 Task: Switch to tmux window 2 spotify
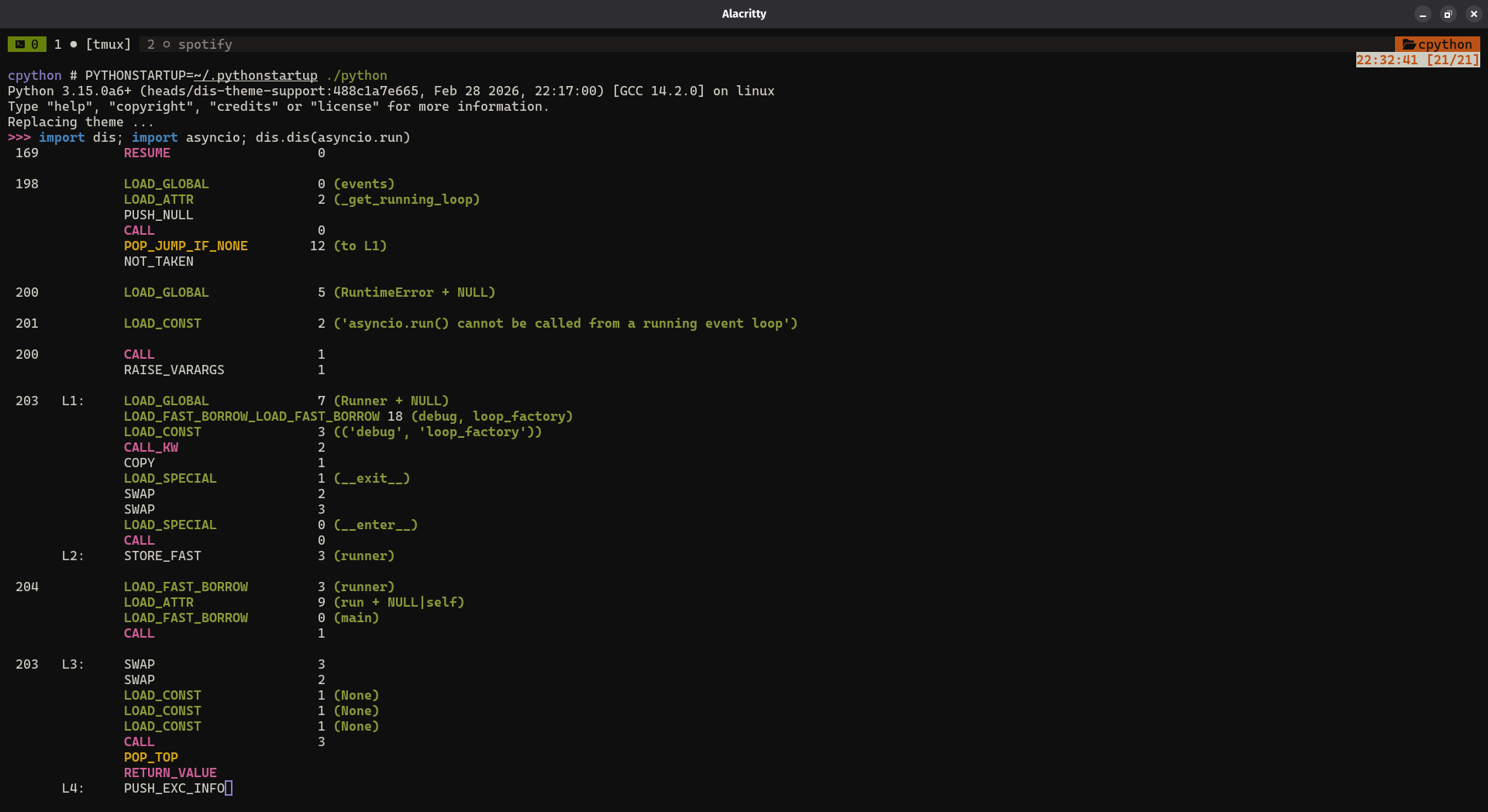(x=190, y=44)
